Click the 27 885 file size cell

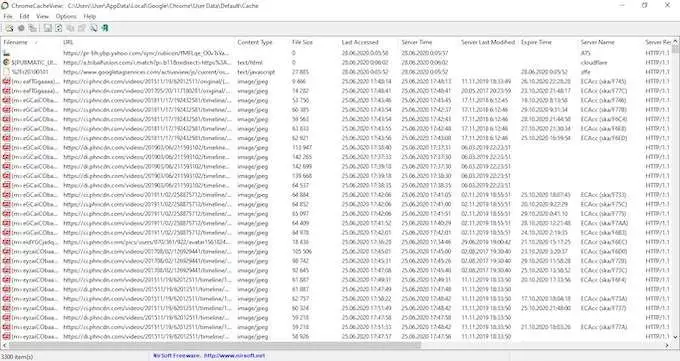(301, 72)
